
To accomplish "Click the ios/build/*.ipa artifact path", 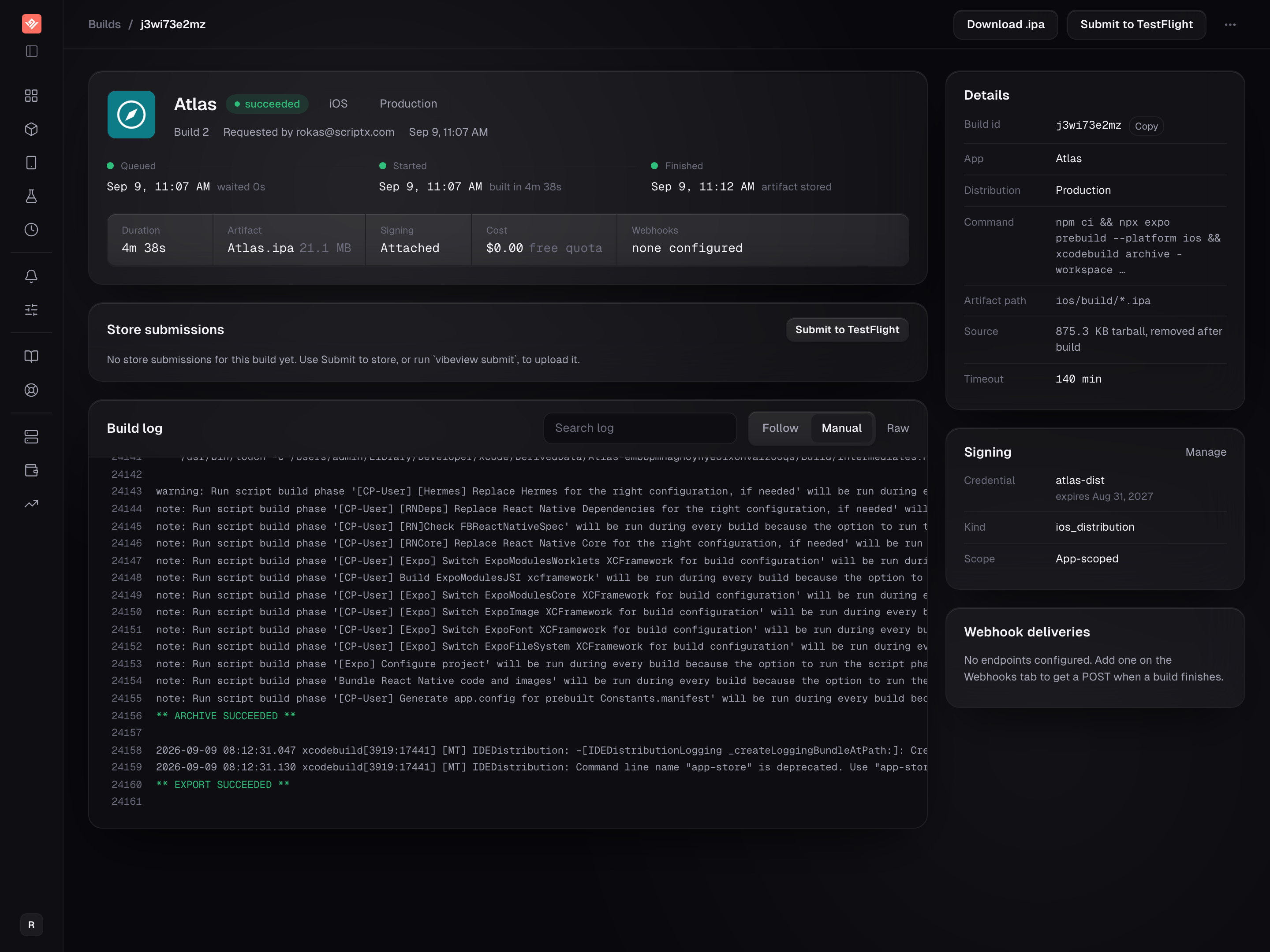I will pos(1103,301).
